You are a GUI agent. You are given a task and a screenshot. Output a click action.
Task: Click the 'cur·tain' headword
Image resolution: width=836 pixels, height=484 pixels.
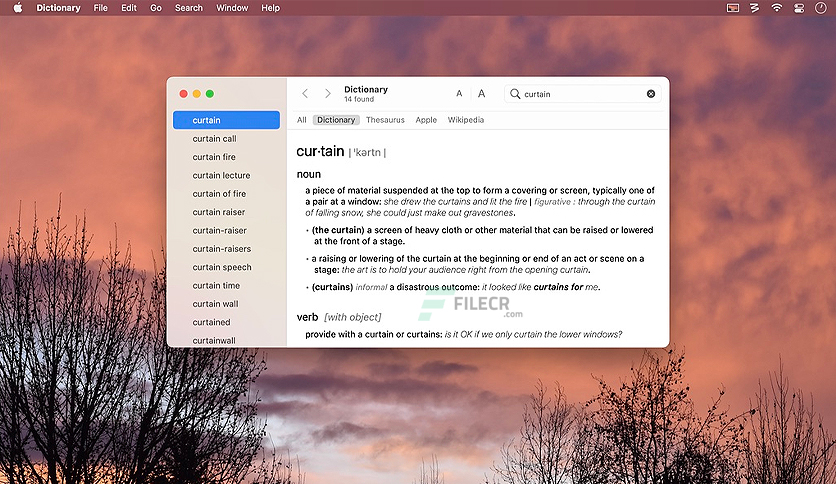point(320,151)
